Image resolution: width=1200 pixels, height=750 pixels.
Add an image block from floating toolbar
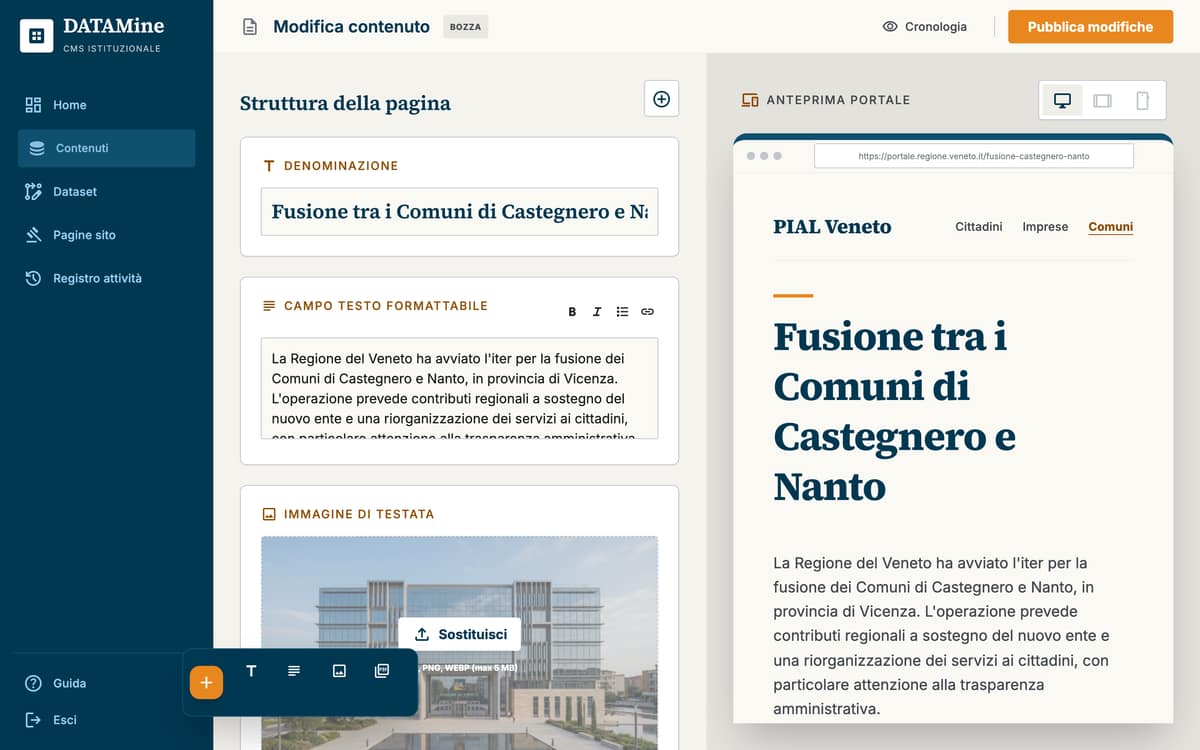[x=339, y=671]
